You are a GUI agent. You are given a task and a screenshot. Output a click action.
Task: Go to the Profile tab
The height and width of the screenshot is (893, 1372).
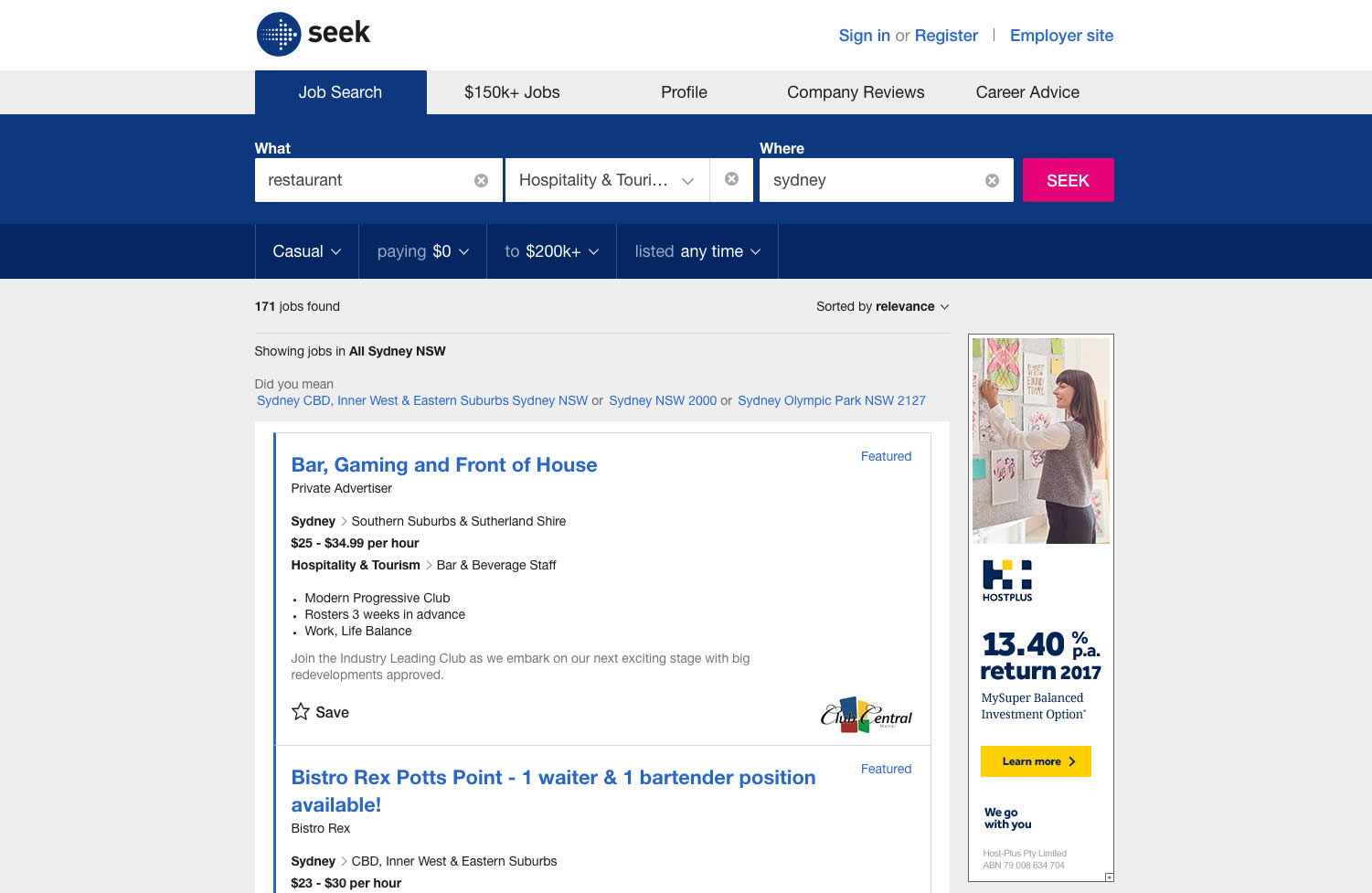pos(684,92)
